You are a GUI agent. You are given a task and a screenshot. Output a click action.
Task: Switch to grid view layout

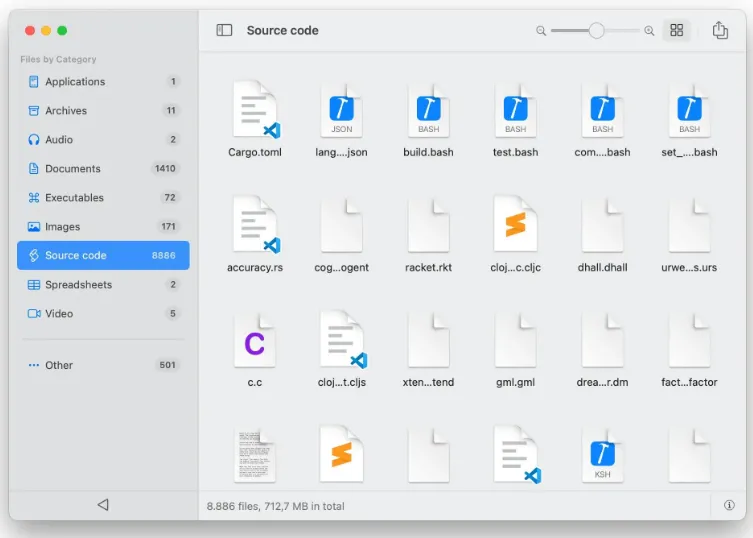677,30
